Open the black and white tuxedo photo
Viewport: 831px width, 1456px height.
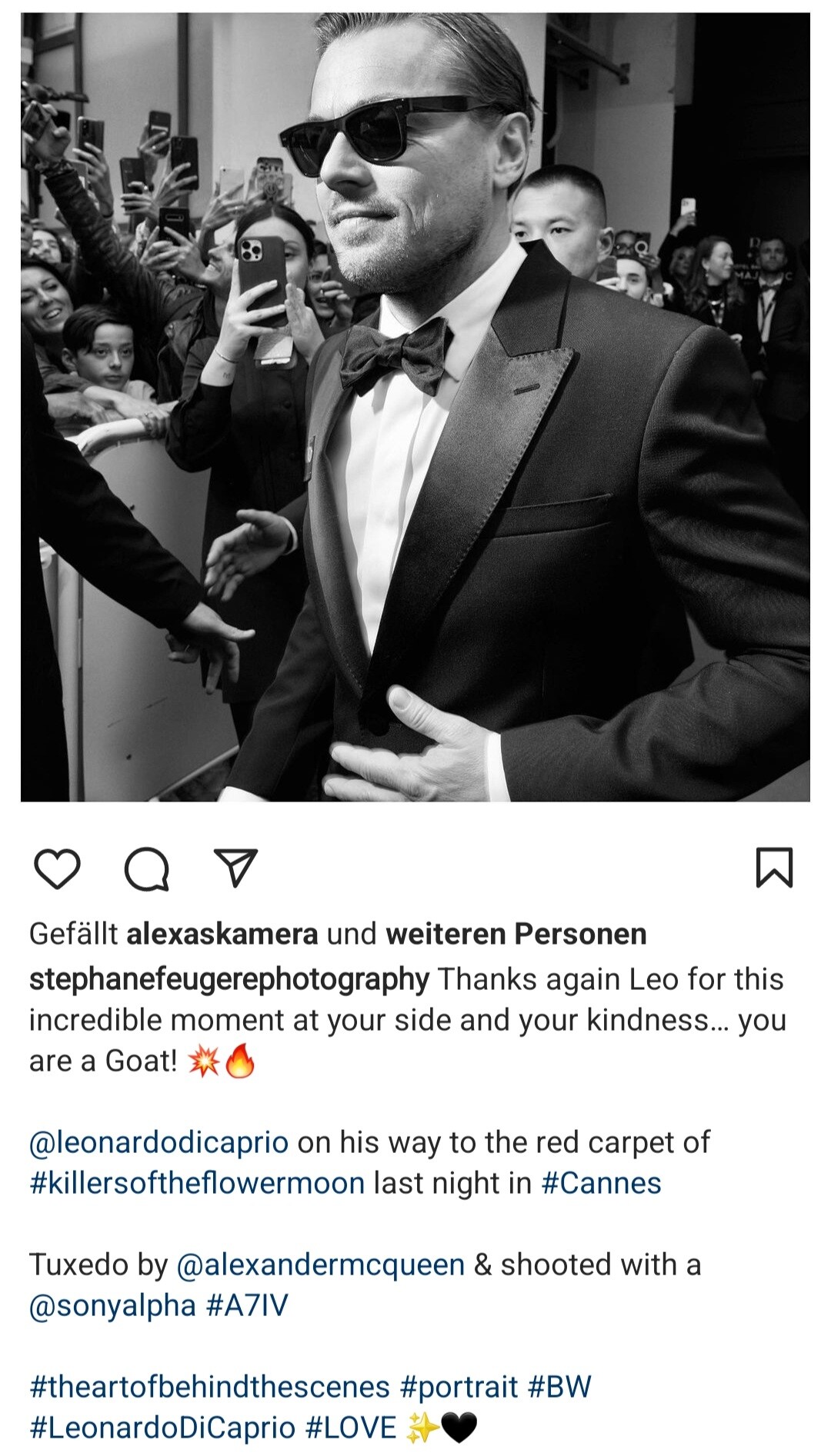415,407
